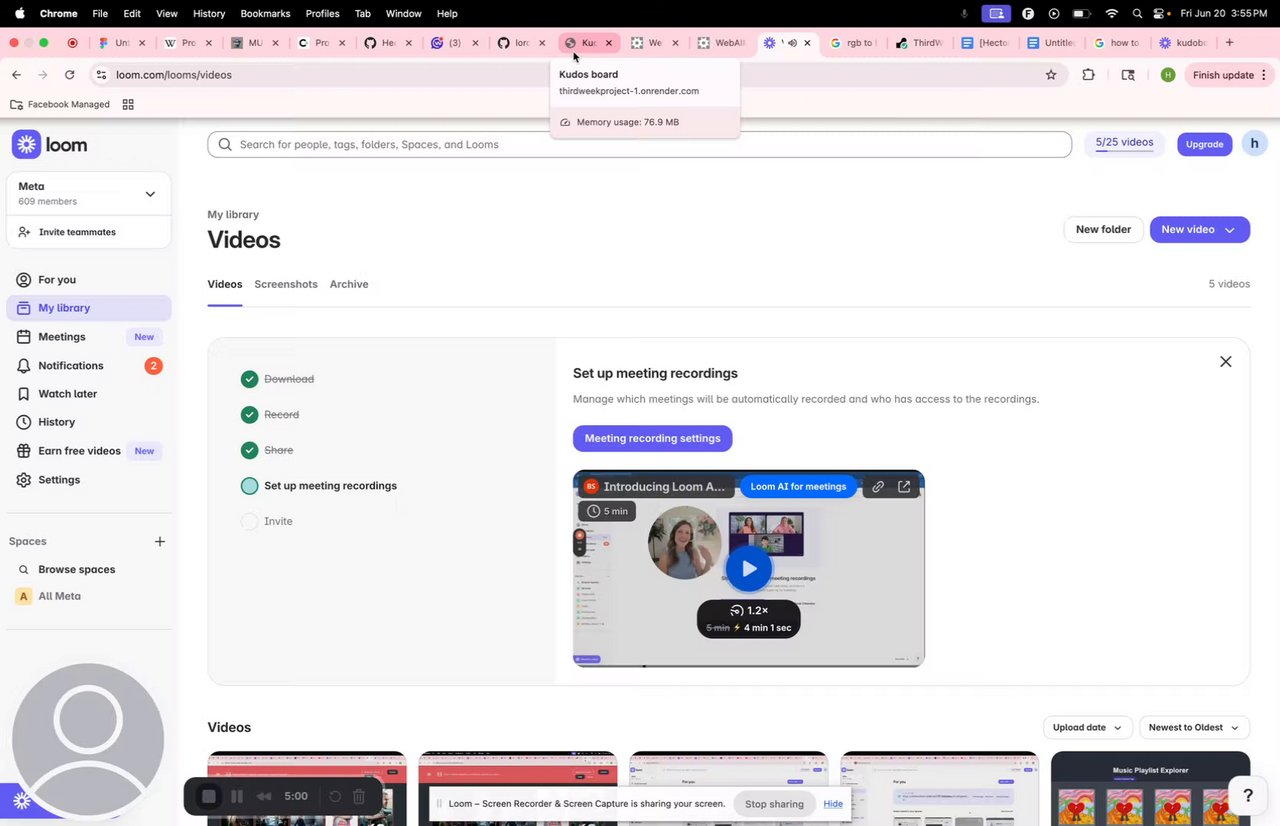
Task: Bookmark this page with star icon
Action: coord(1051,75)
